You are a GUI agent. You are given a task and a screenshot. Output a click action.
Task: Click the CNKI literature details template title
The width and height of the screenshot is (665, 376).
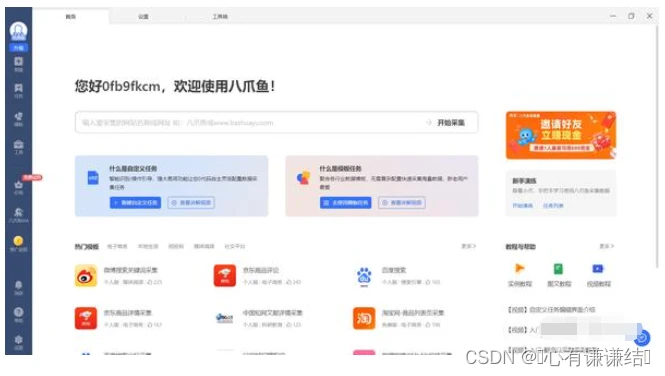[x=272, y=313]
